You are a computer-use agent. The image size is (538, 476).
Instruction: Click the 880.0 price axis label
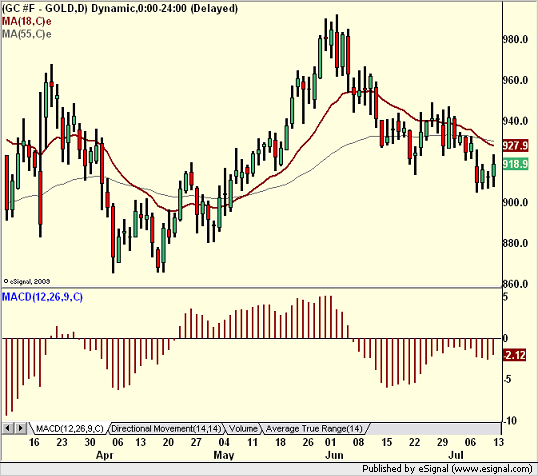coord(516,243)
